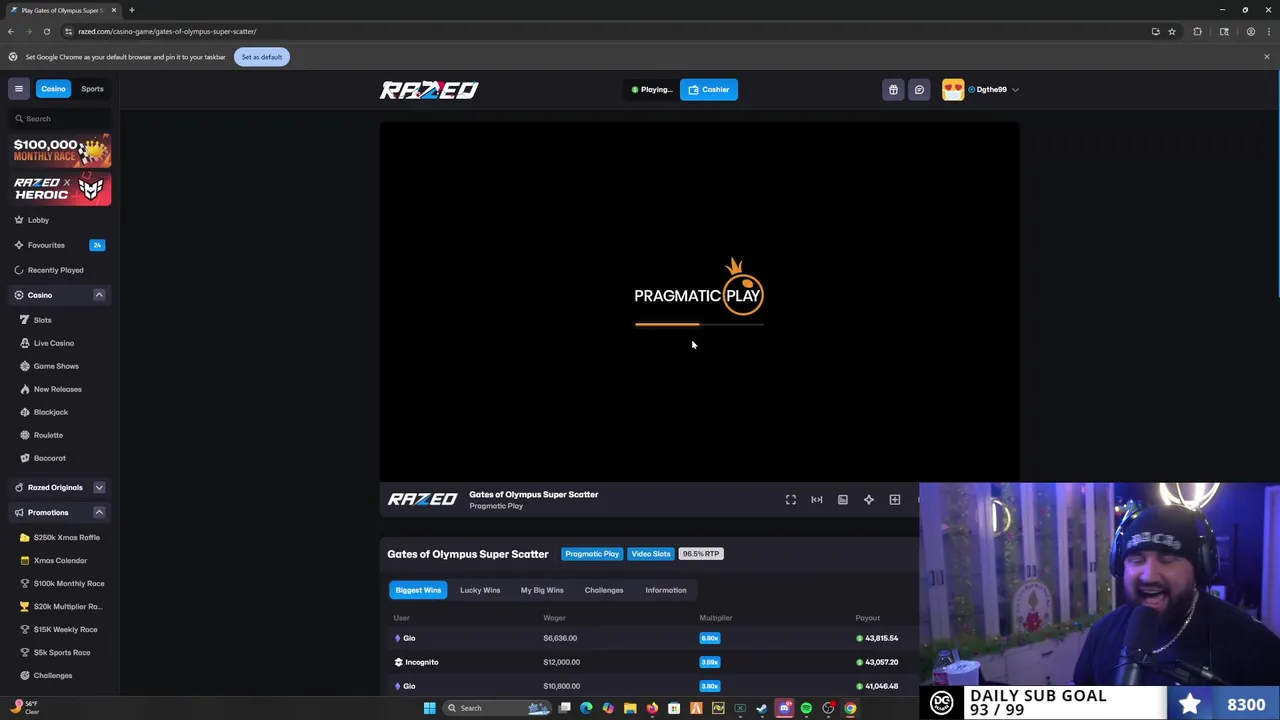1280x720 pixels.
Task: Open Game Shows category
Action: pos(55,366)
